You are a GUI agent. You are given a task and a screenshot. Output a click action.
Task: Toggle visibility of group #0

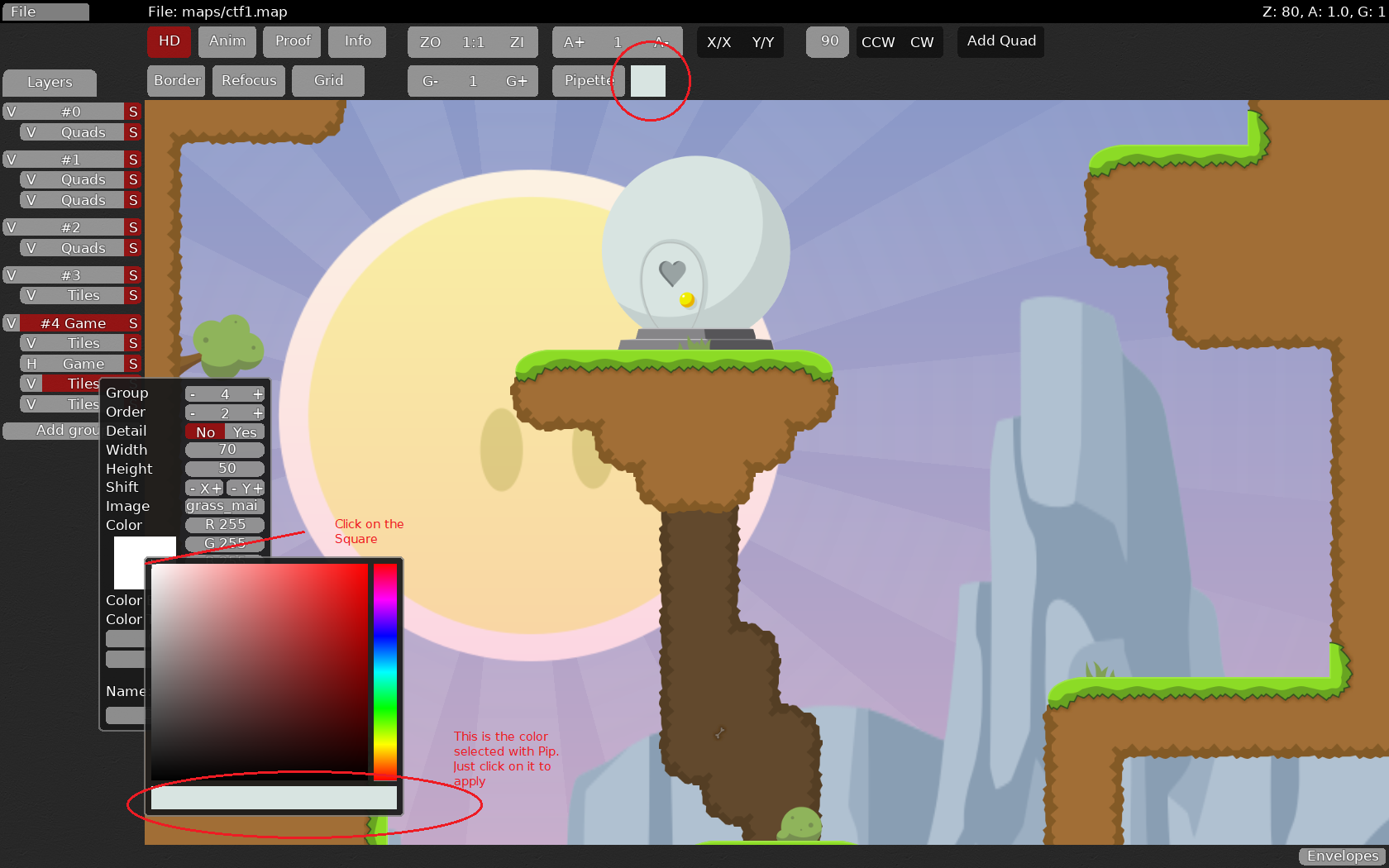(x=11, y=112)
